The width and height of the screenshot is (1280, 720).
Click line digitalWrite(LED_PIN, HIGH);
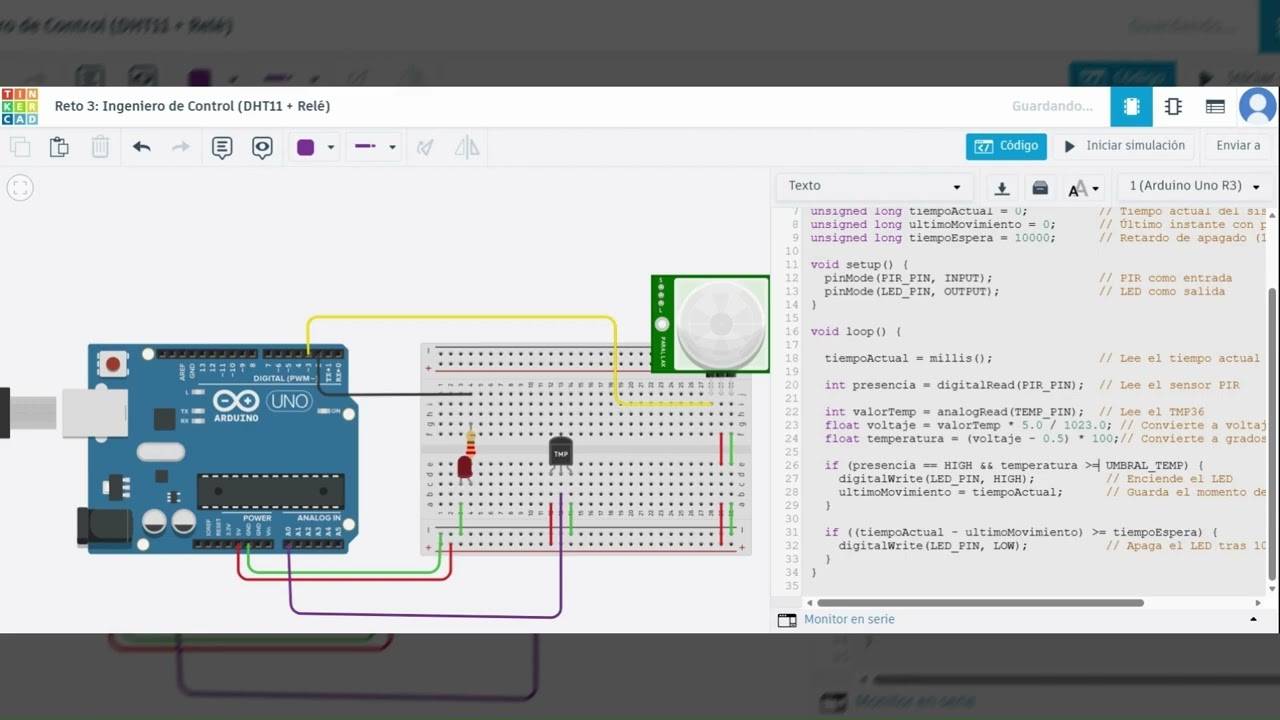pos(936,479)
